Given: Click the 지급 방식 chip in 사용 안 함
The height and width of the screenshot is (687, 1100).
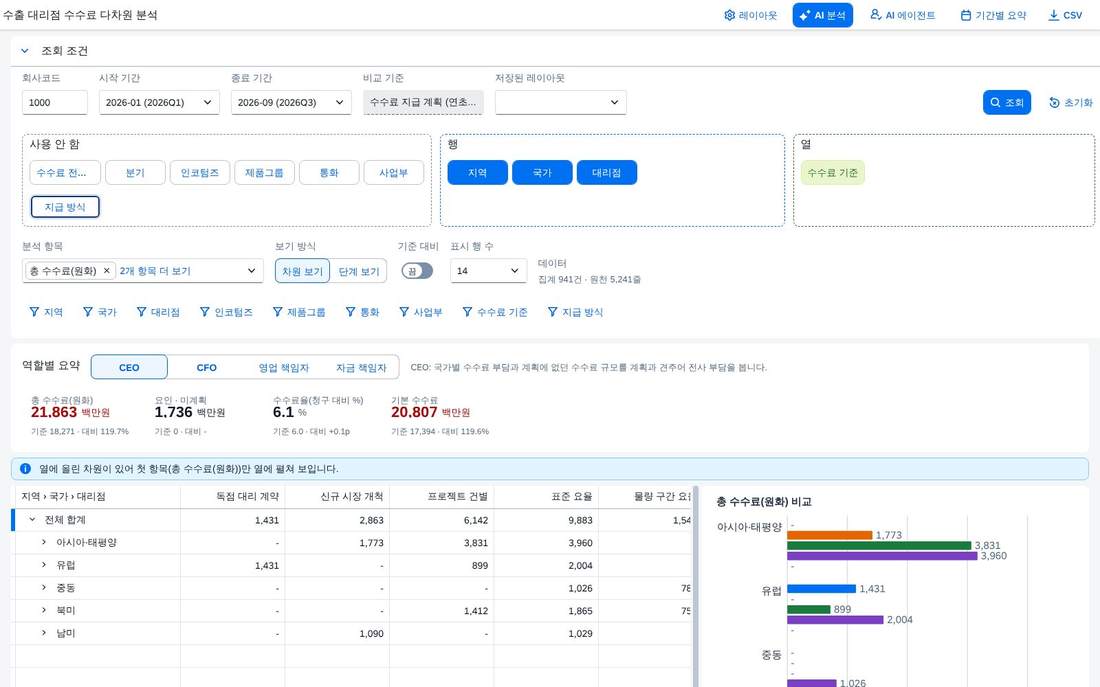Looking at the screenshot, I should [65, 207].
